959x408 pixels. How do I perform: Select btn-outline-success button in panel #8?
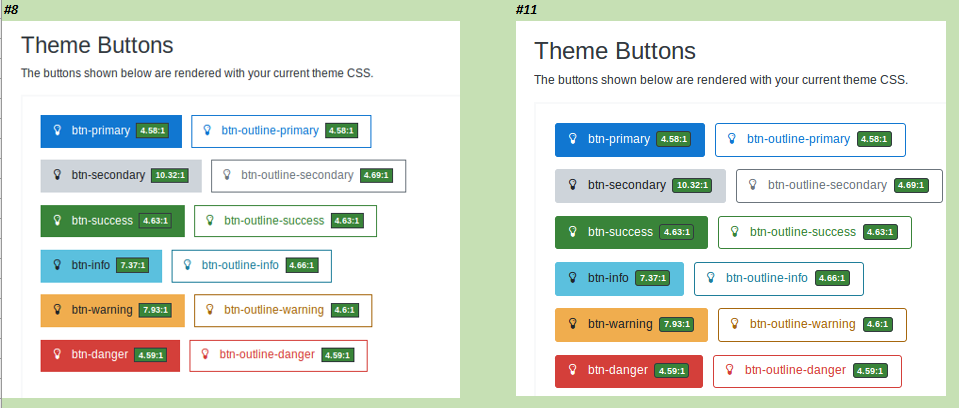pos(286,221)
